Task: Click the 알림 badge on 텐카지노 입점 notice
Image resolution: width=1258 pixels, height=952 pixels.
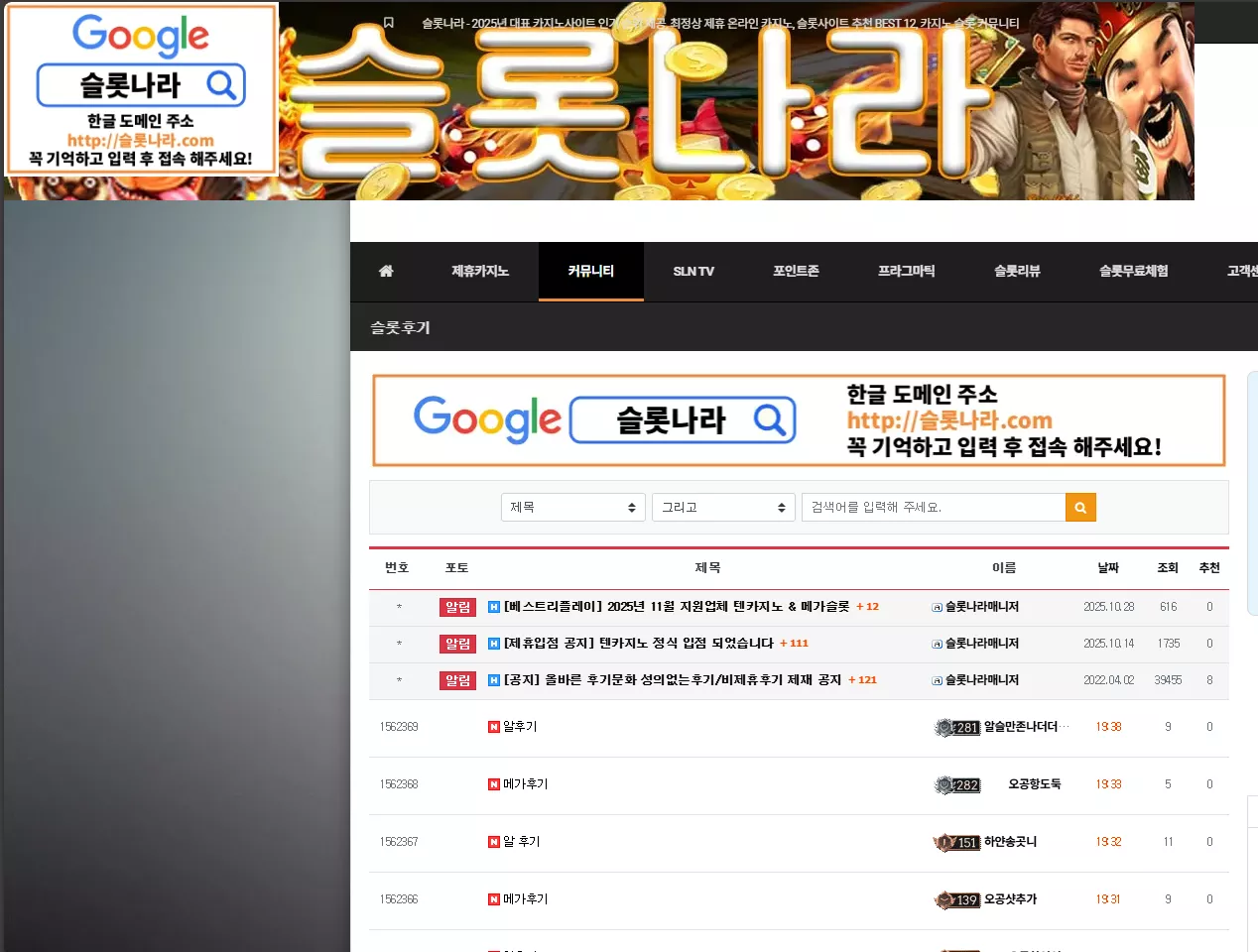Action: pos(457,644)
